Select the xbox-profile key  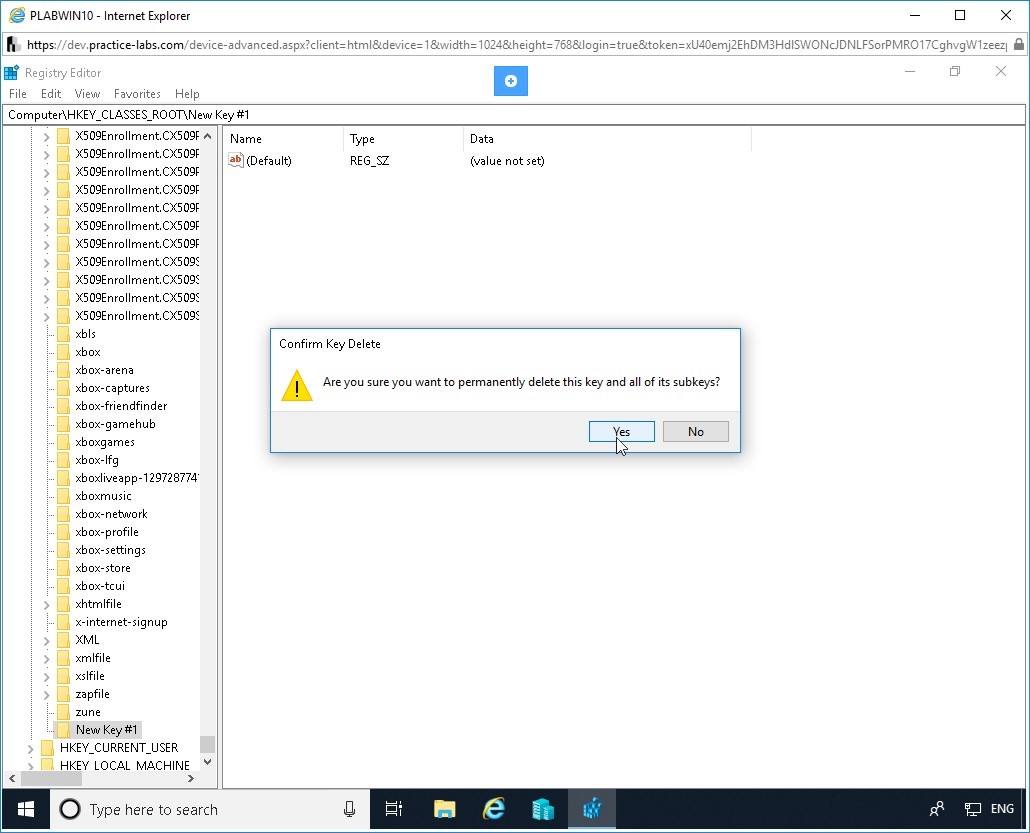click(106, 532)
